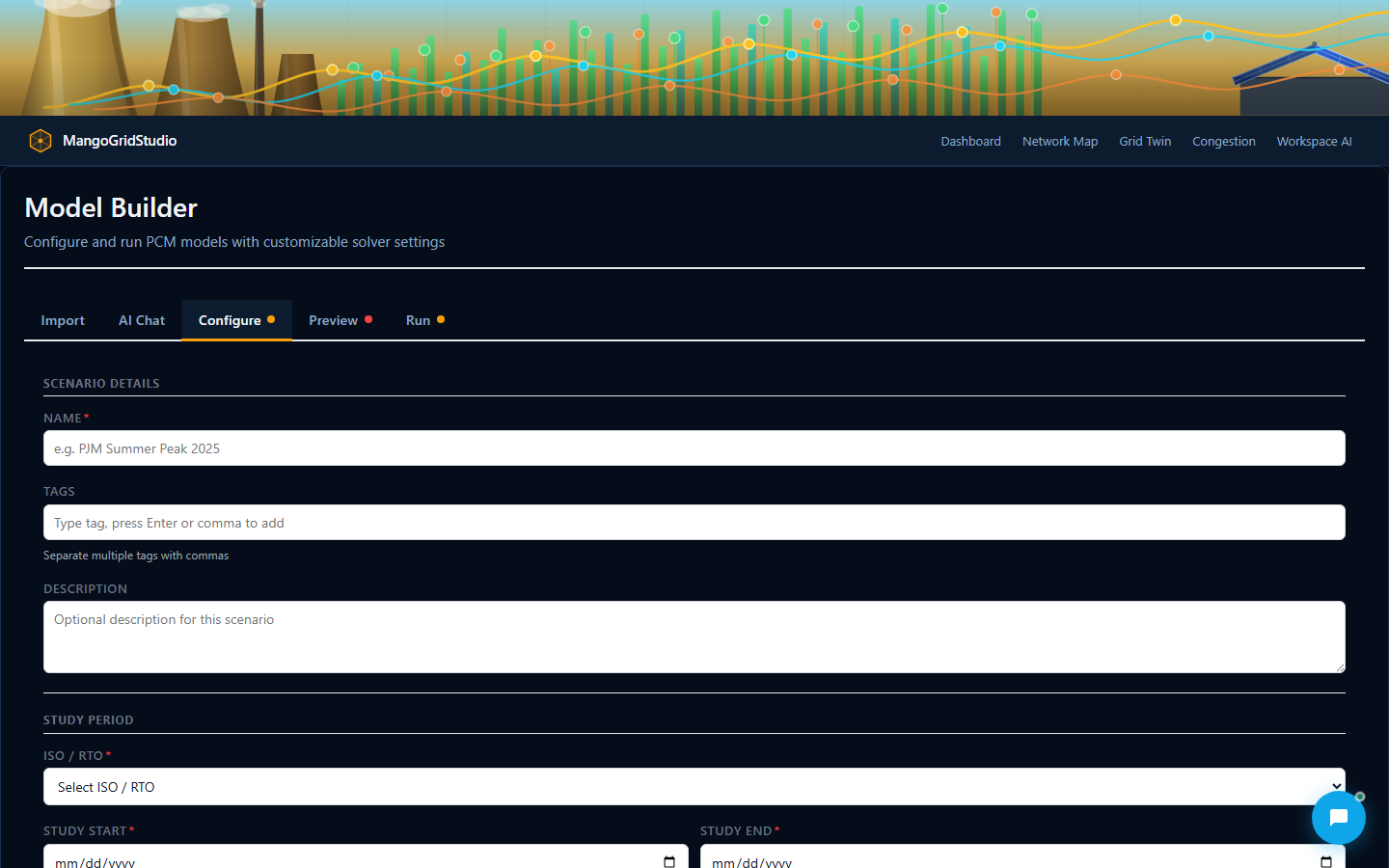Open the Preview tab
1389x868 pixels.
[x=340, y=320]
